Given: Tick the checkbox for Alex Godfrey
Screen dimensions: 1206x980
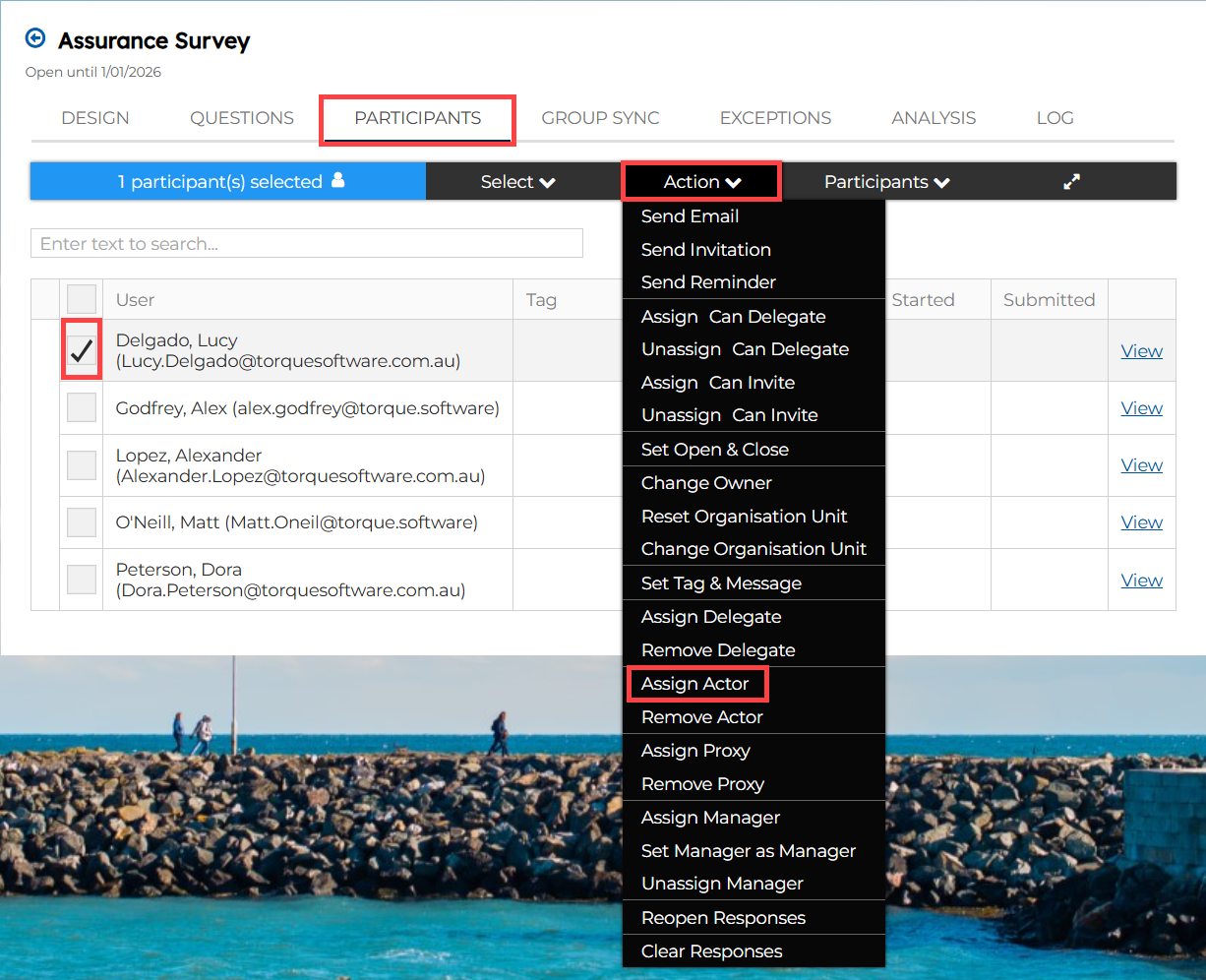Looking at the screenshot, I should [x=82, y=408].
